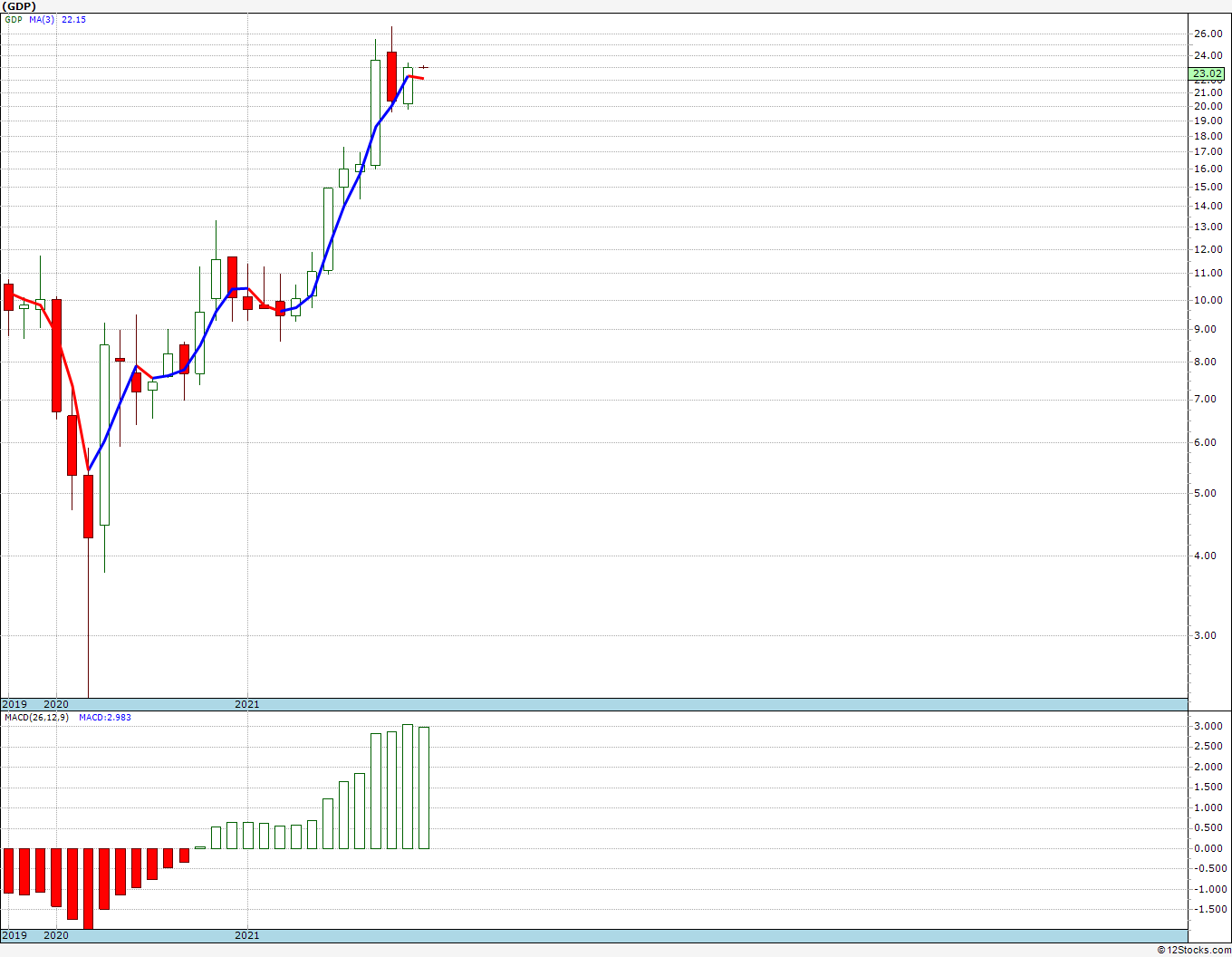
Task: Click the lowest red MACD histogram bar
Action: pos(88,888)
